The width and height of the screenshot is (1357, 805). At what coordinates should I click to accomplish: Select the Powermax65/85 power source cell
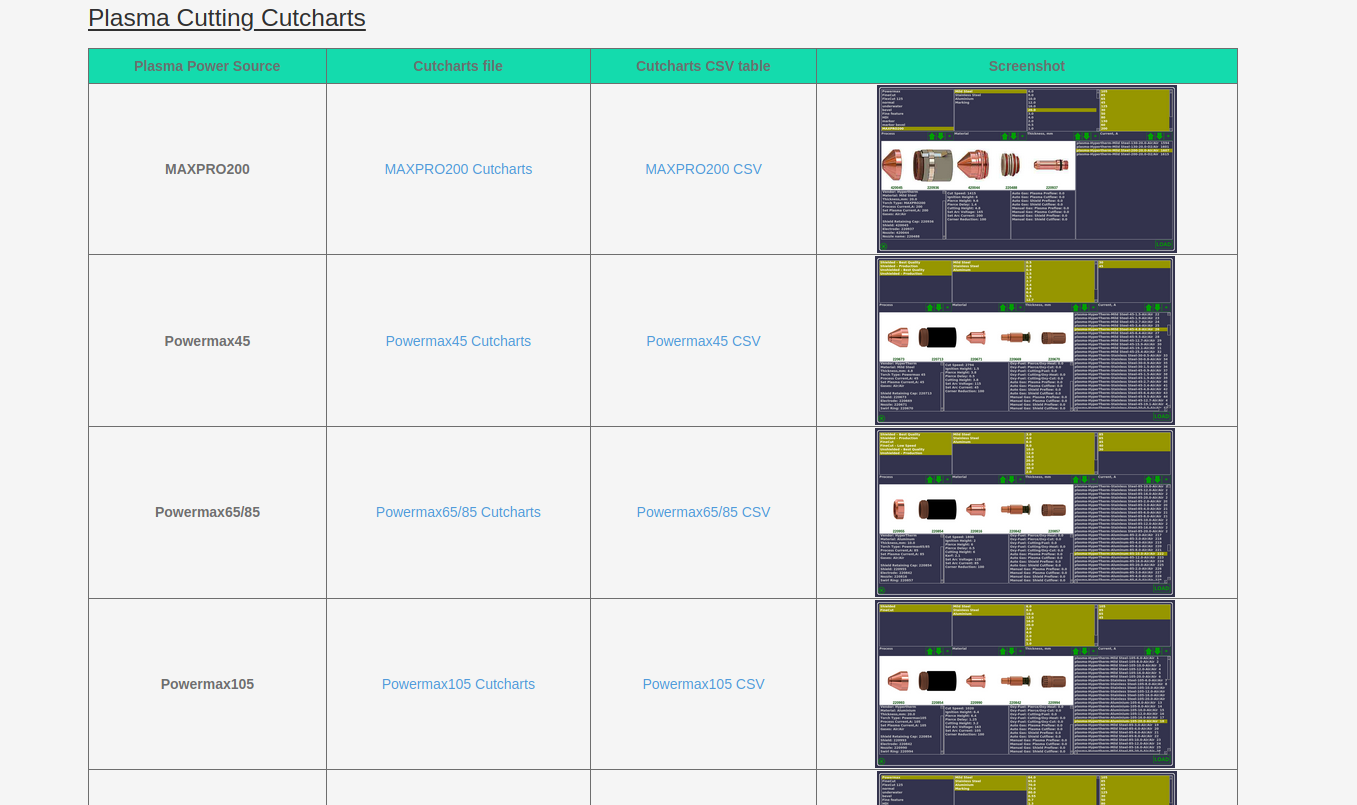[207, 512]
